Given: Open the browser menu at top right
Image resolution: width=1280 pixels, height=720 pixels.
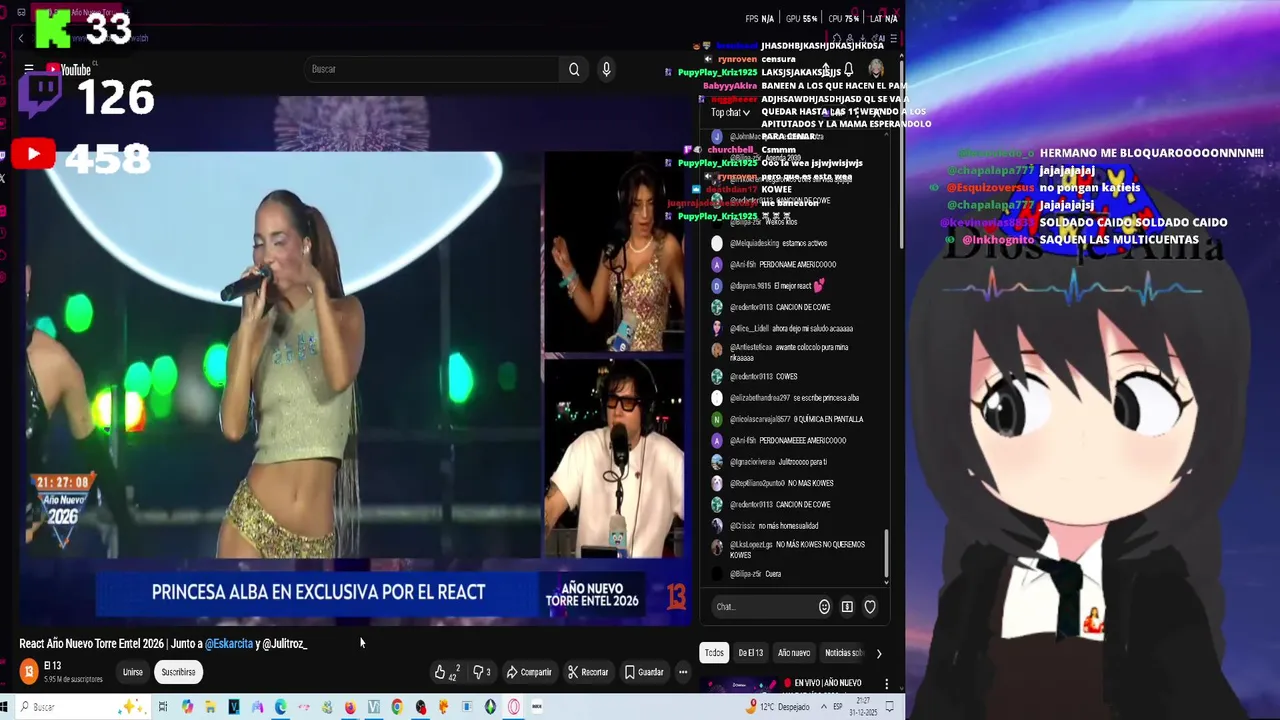Looking at the screenshot, I should 893,38.
